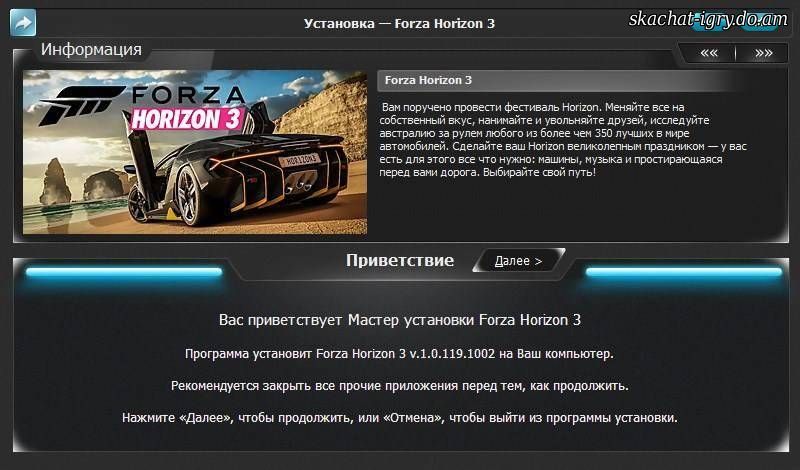Click the «Далее» / «Отмена» instruction line
Image resolution: width=800 pixels, height=470 pixels.
(x=400, y=418)
